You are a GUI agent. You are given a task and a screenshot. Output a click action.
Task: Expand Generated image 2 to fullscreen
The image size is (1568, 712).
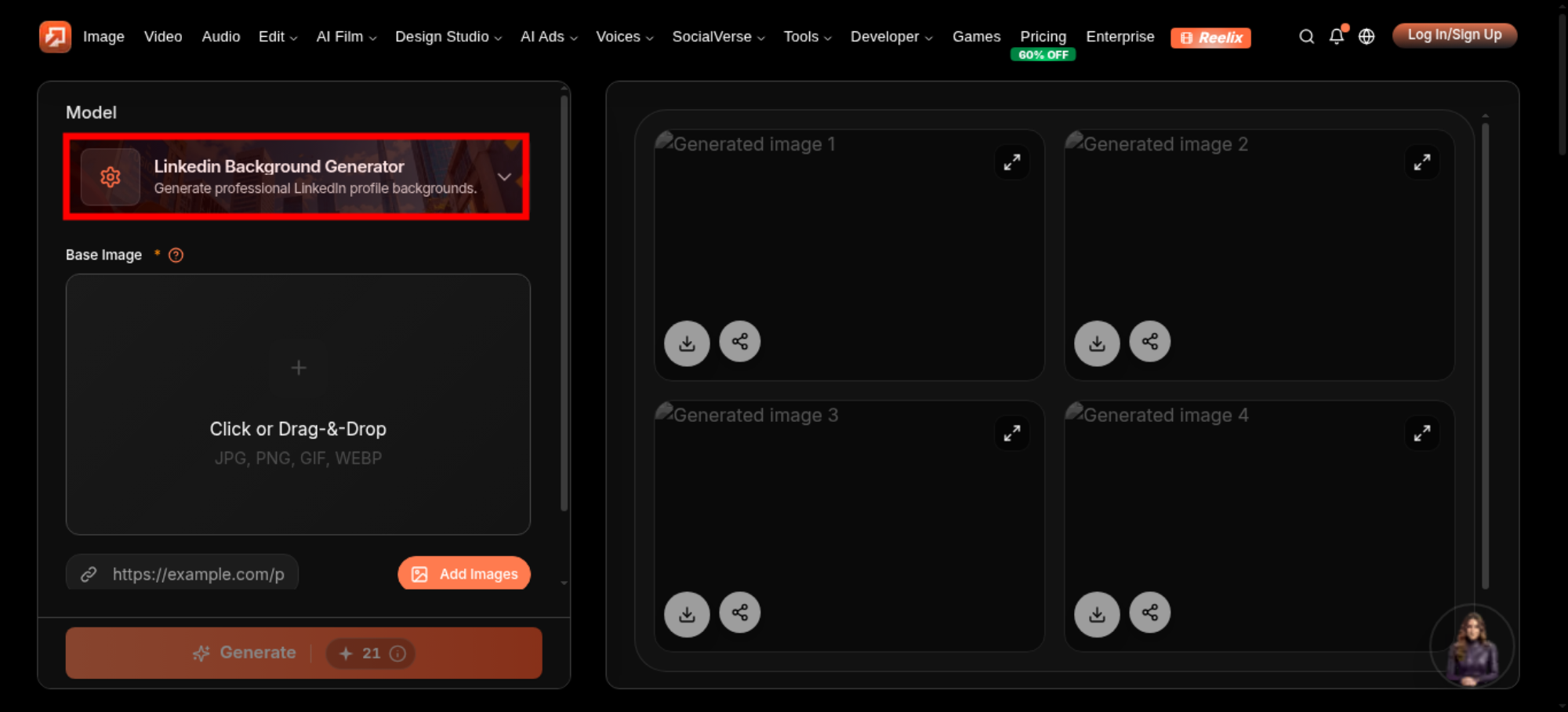[1422, 162]
